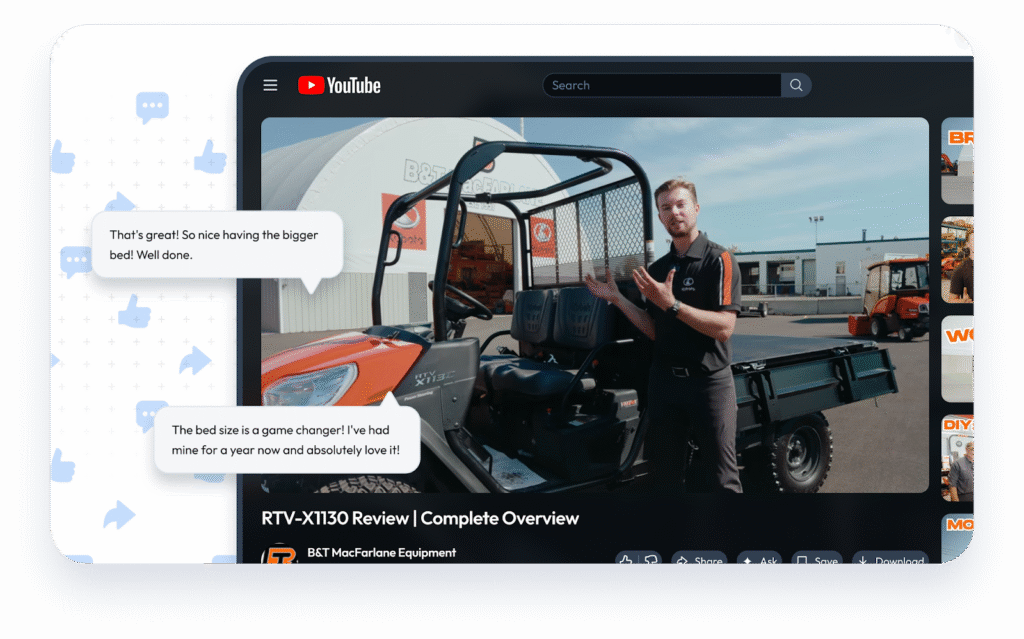Click the thumbs-up like button
This screenshot has height=639, width=1024.
pyautogui.click(x=627, y=559)
